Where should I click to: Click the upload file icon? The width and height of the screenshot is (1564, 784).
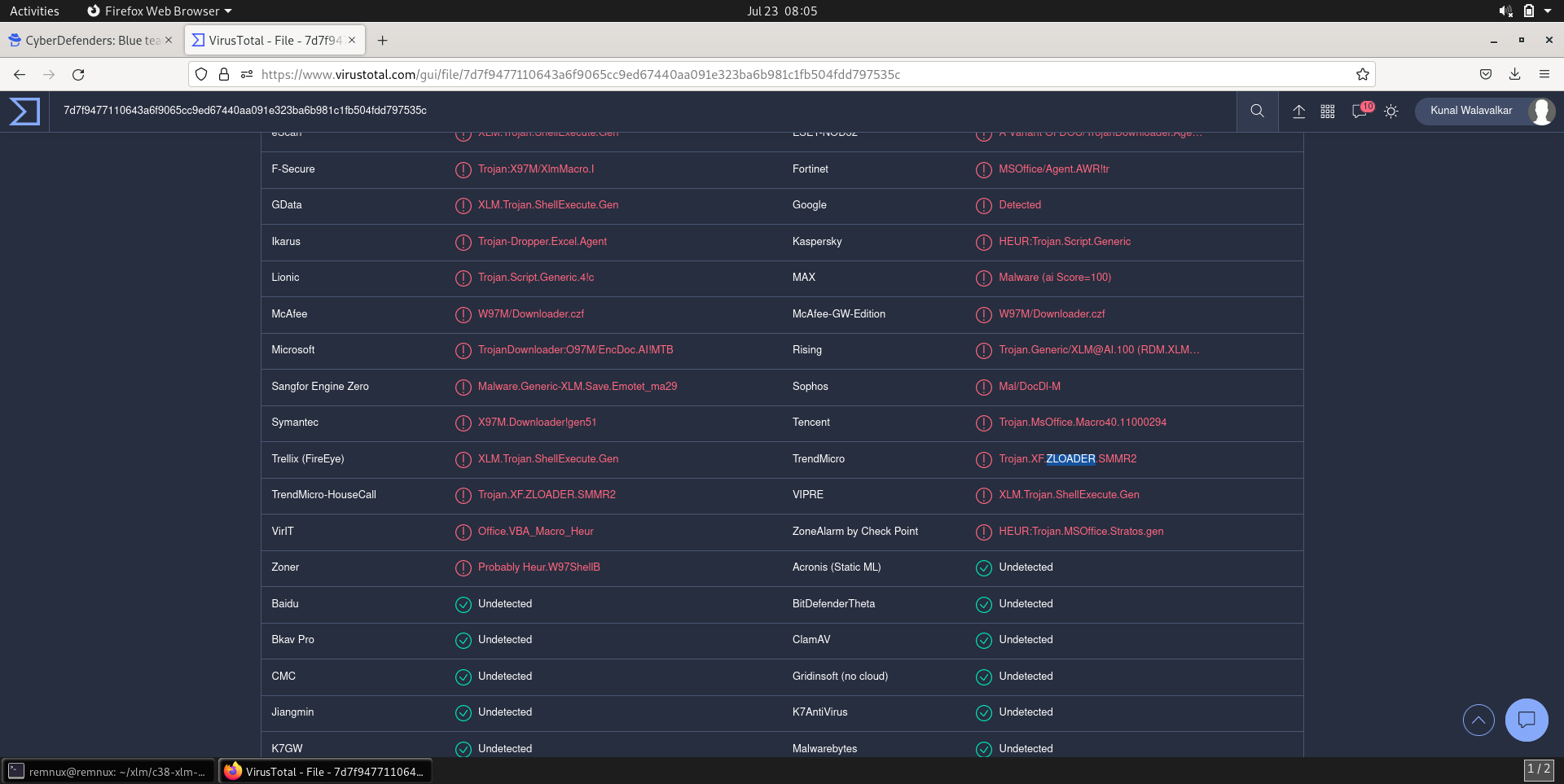1299,112
